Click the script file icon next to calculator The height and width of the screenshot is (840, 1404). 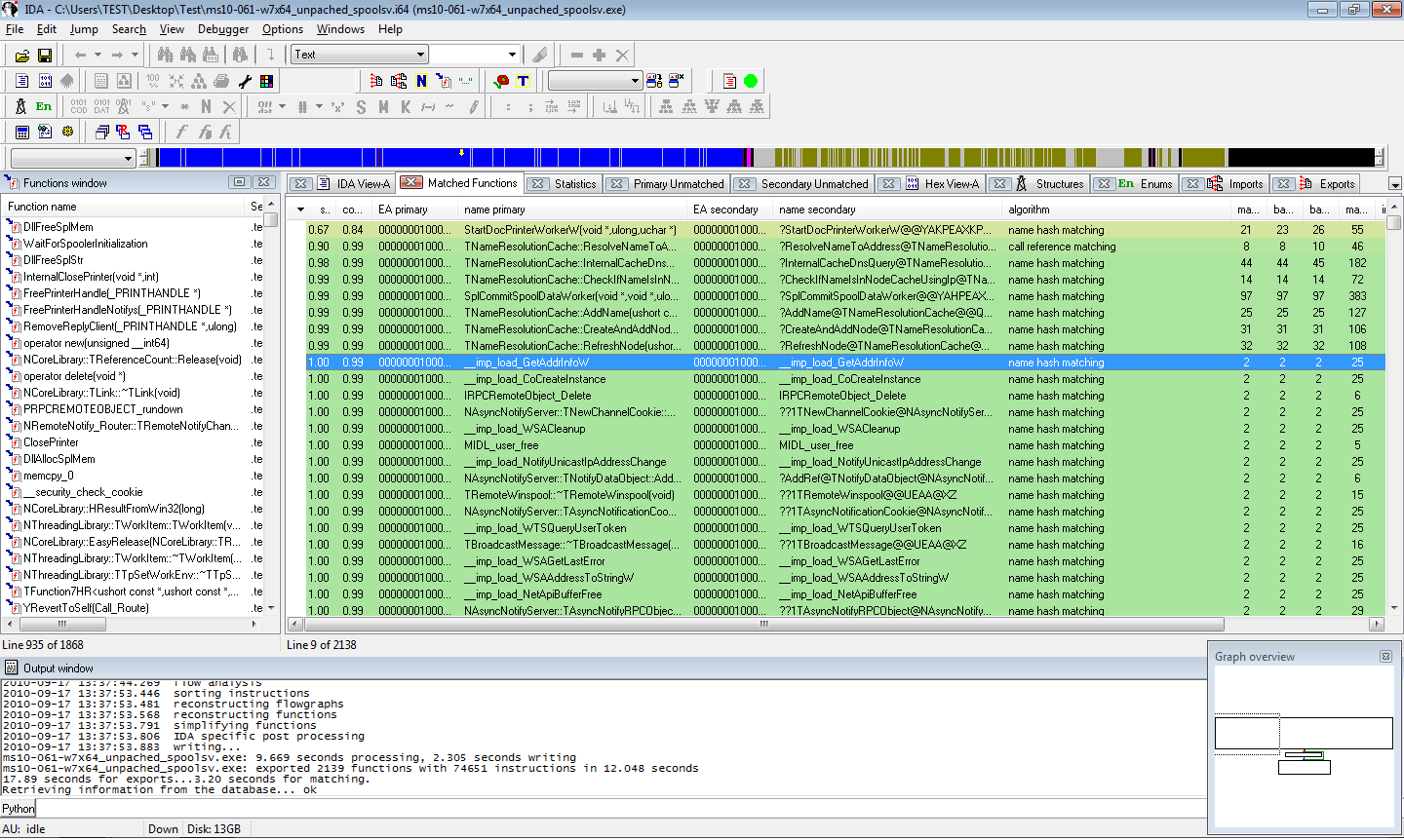(x=45, y=132)
